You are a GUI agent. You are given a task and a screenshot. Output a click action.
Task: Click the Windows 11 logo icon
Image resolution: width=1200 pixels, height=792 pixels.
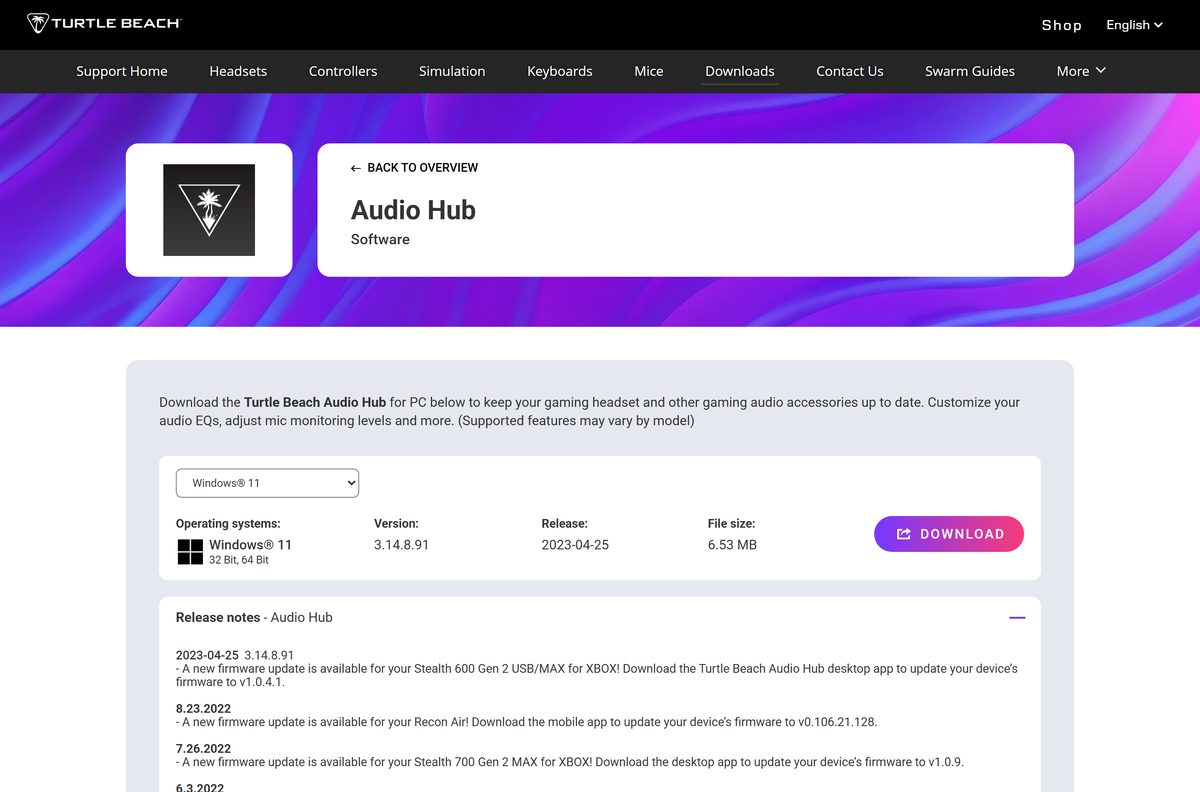[x=190, y=551]
